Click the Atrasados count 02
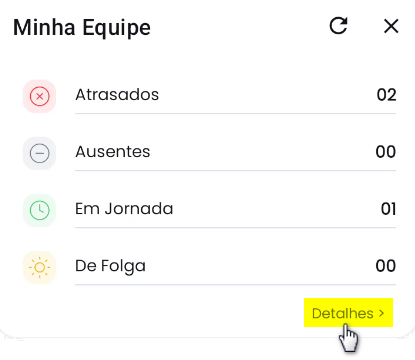This screenshot has height=360, width=415. coord(386,95)
